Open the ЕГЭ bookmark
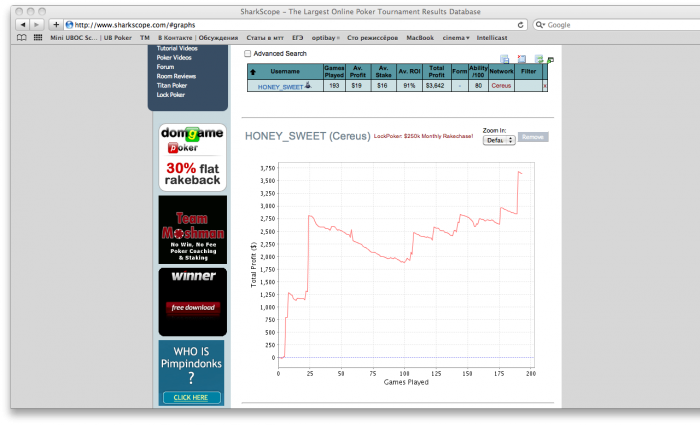Screen dimensions: 700x425 [297, 38]
